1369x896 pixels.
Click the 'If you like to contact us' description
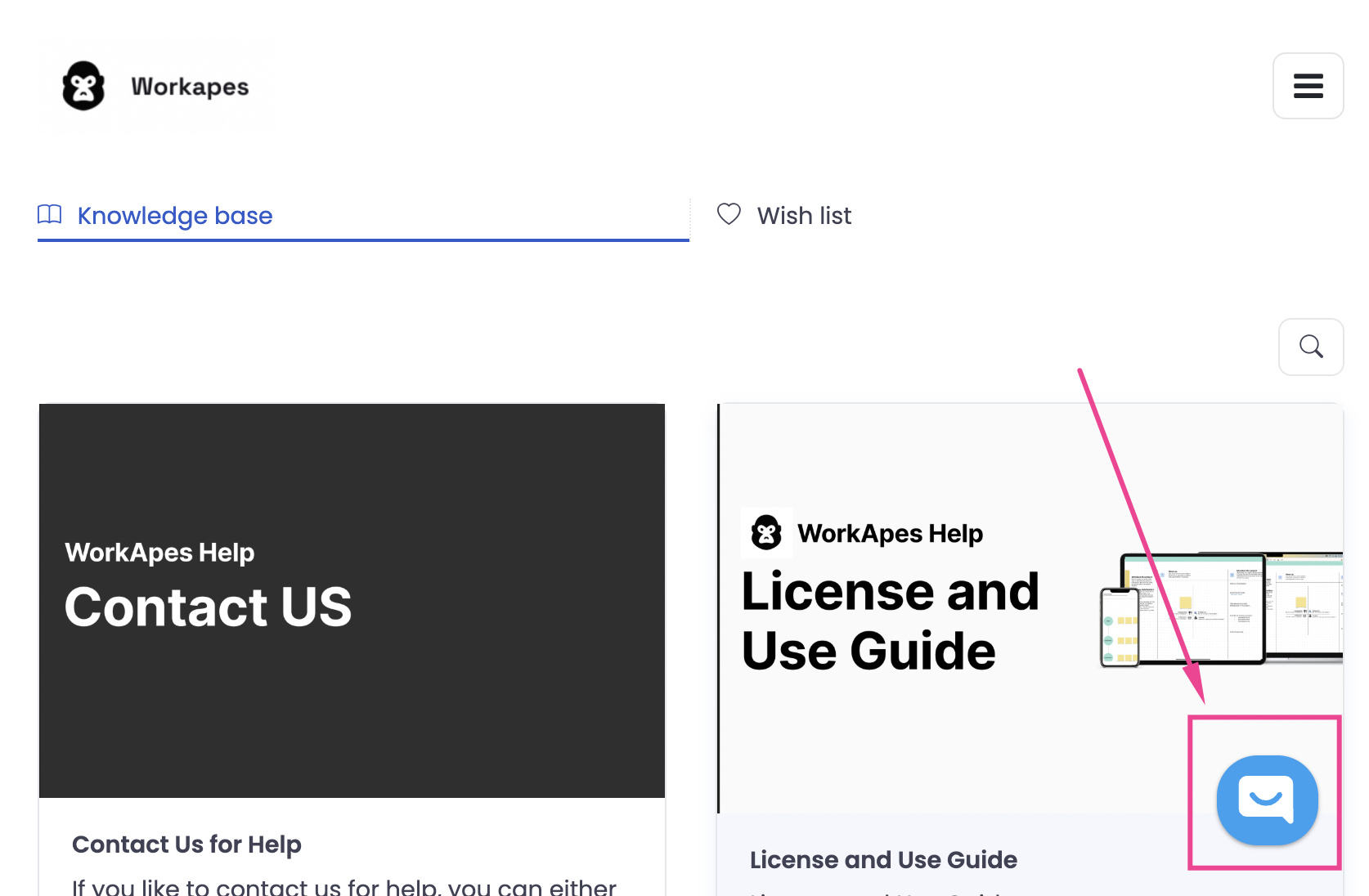pyautogui.click(x=344, y=887)
